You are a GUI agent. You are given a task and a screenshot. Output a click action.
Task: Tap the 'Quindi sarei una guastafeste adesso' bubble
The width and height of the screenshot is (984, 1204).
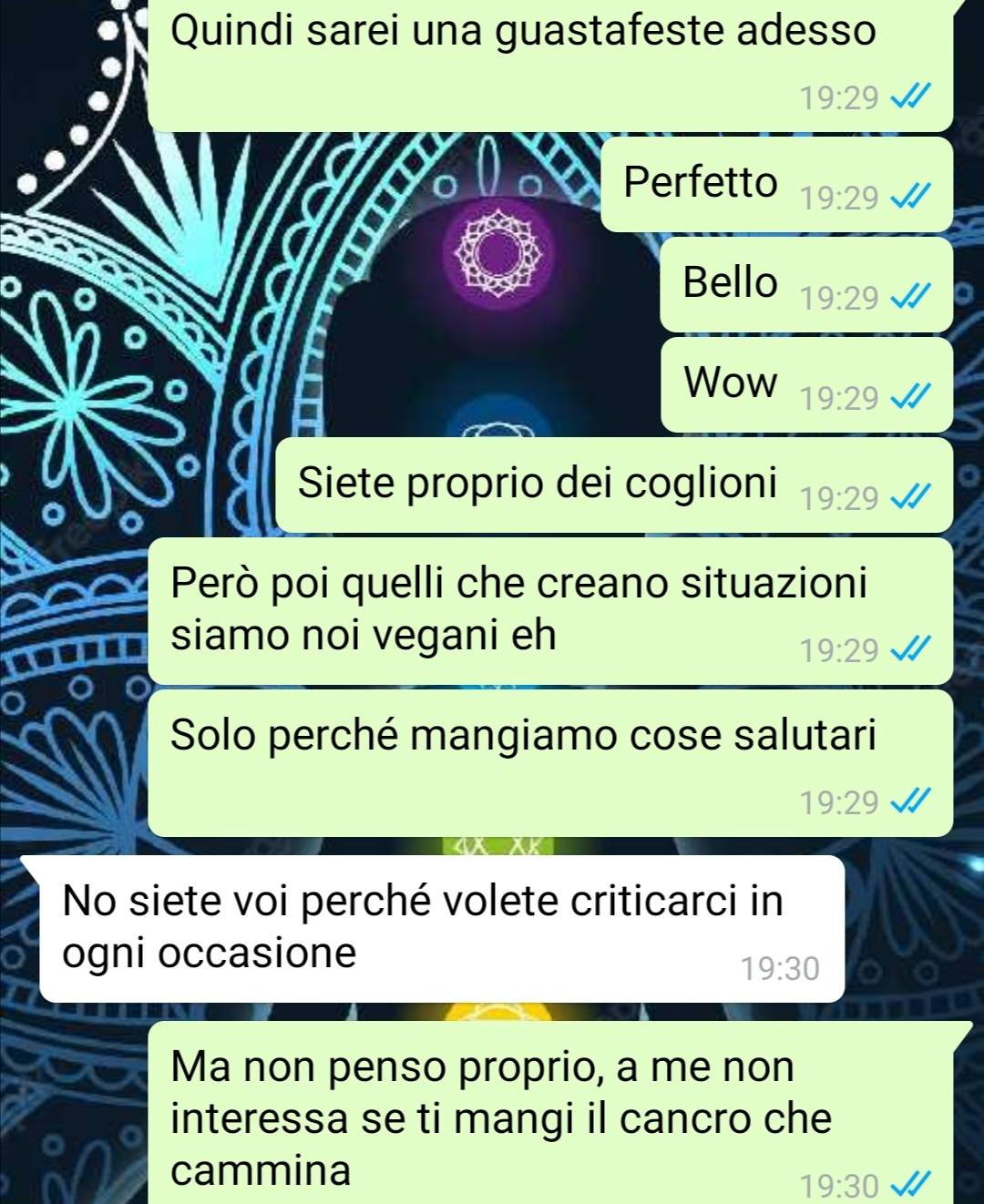point(550,66)
